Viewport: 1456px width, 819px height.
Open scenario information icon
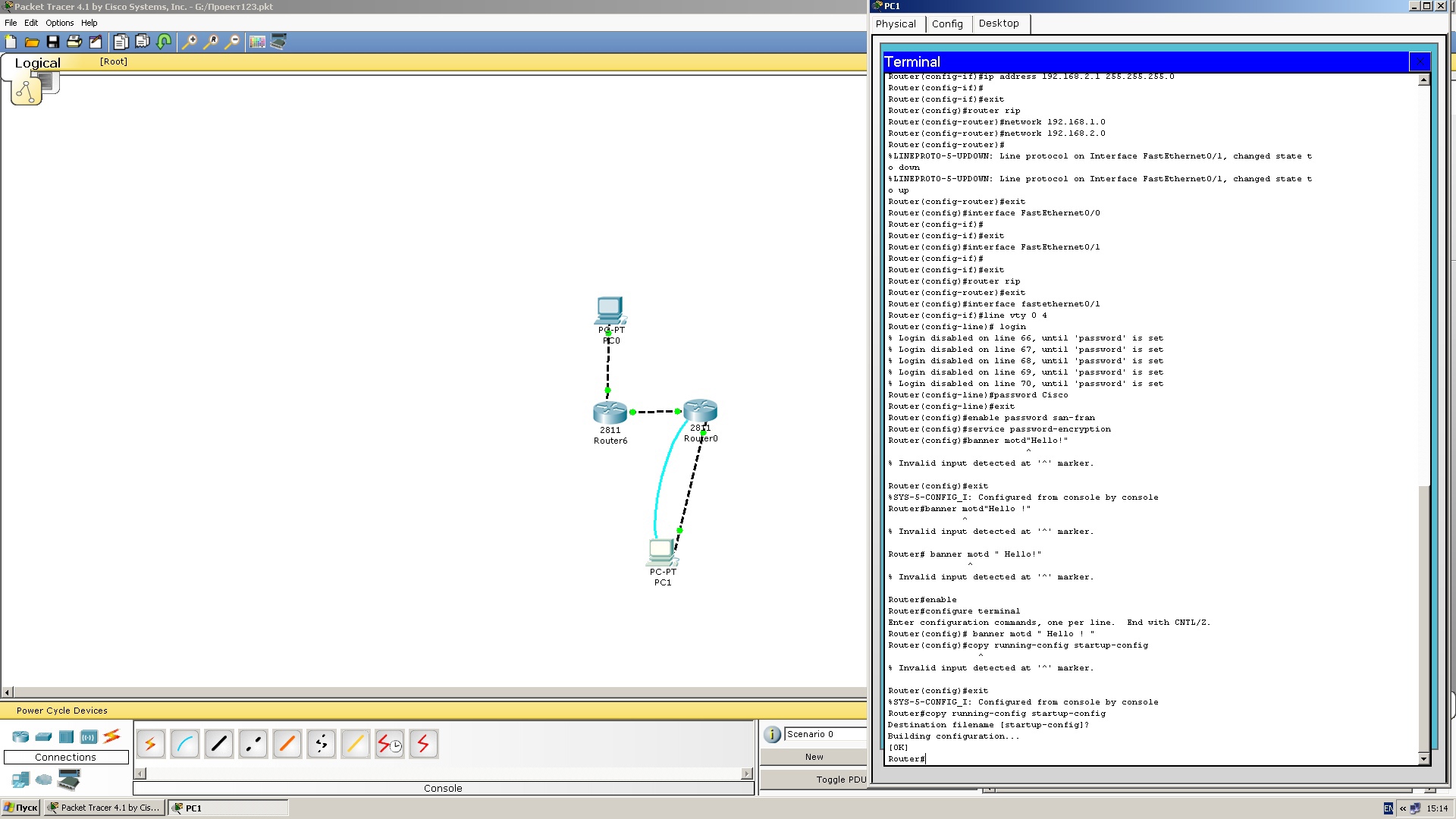[x=772, y=734]
